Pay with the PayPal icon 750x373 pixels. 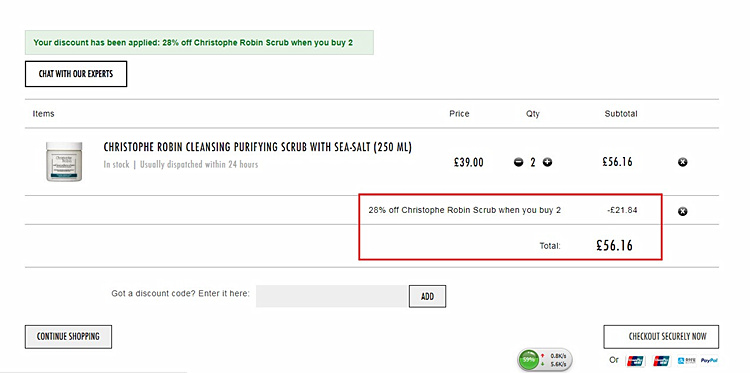[x=709, y=361]
